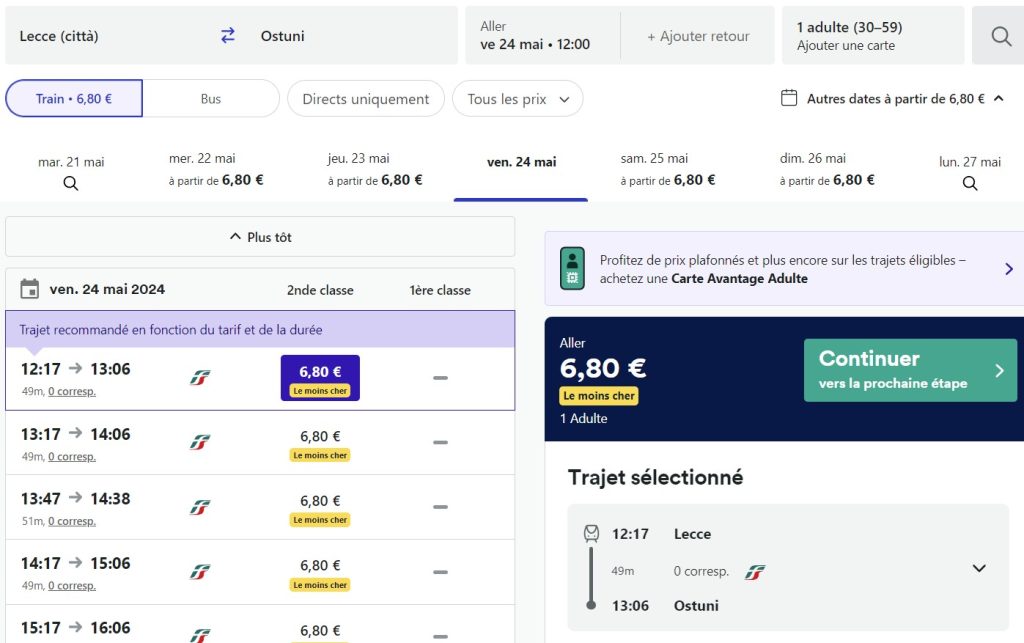
Task: Open the Tous les prix dropdown
Action: (x=517, y=98)
